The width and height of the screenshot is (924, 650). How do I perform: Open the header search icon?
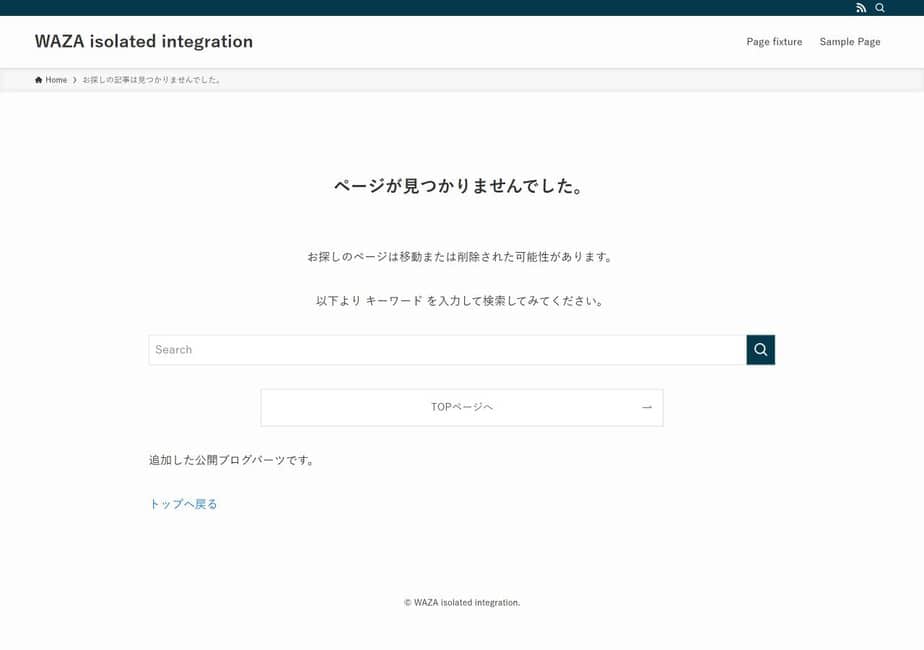click(880, 8)
